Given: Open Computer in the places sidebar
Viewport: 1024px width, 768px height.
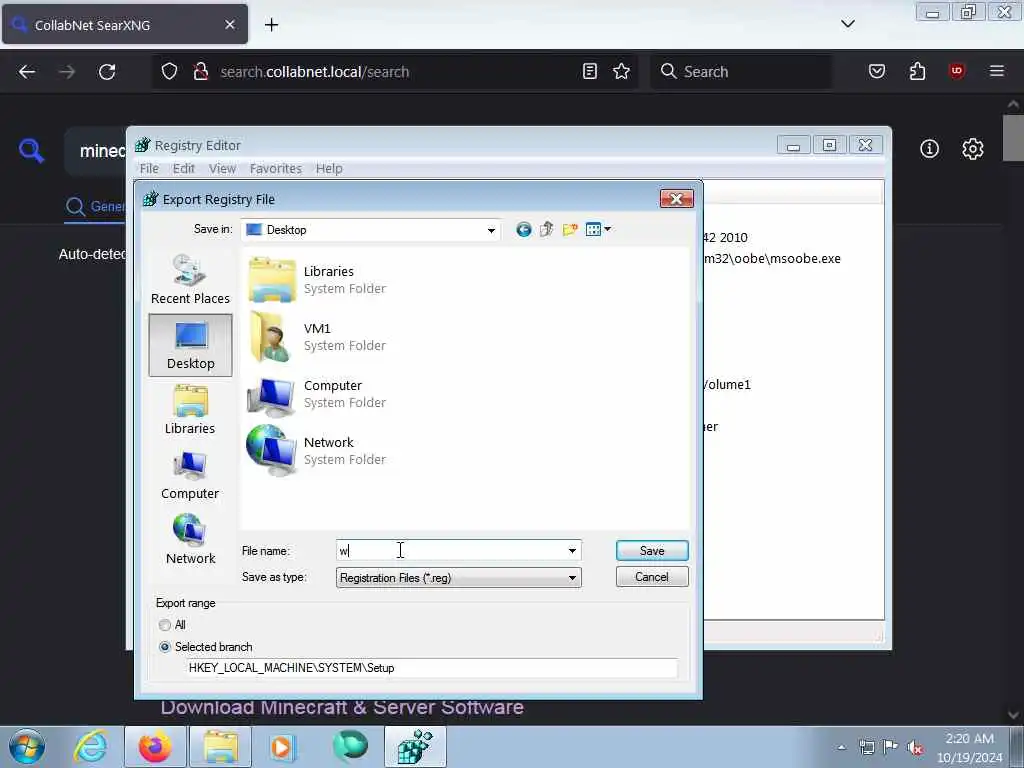Looking at the screenshot, I should click(x=190, y=475).
